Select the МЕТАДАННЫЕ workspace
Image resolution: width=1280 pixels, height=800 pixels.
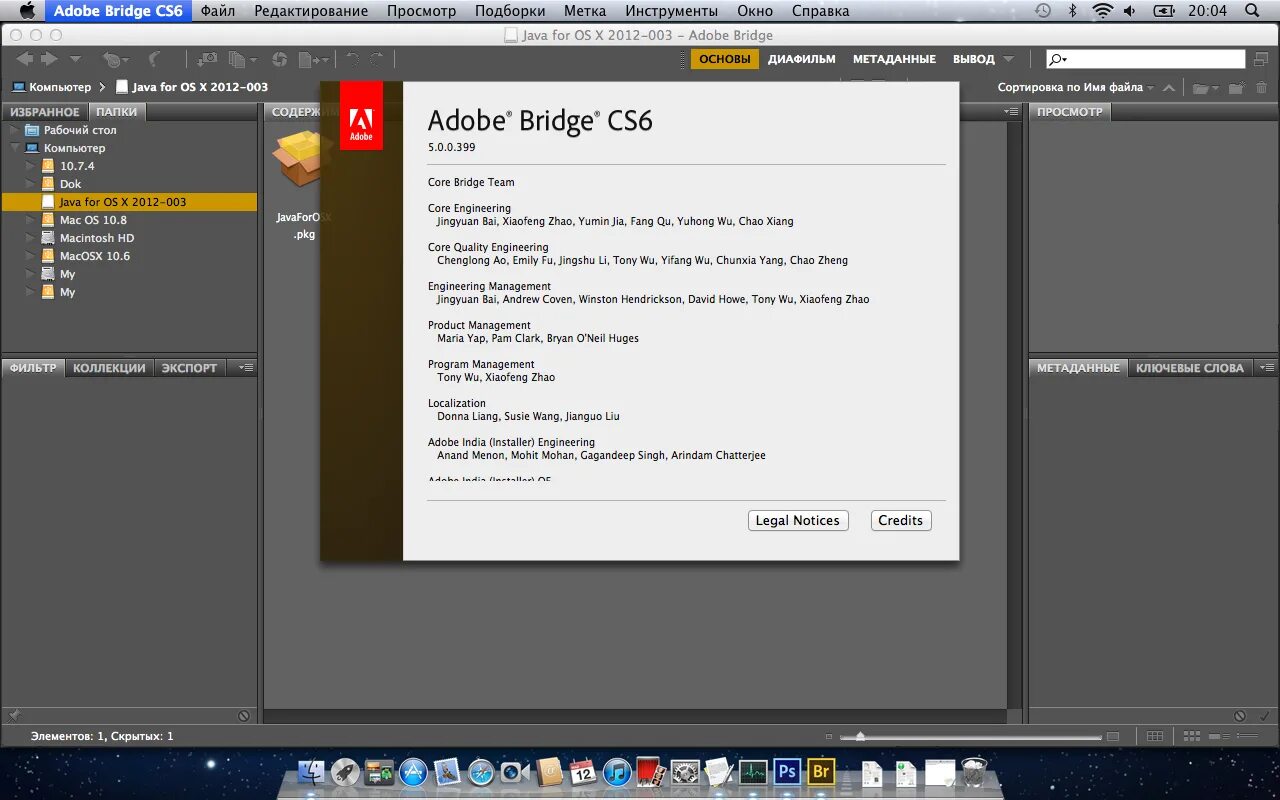[x=894, y=59]
